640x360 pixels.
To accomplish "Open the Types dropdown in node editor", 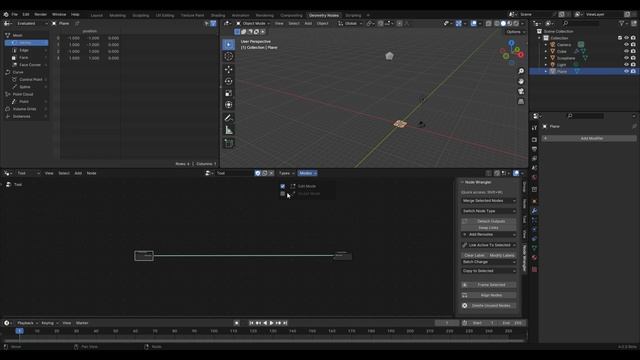I will (287, 173).
